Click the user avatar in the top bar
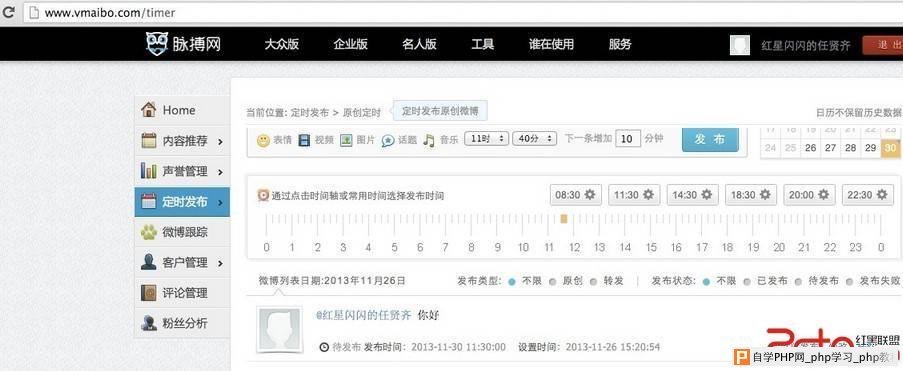The height and width of the screenshot is (371, 903). 740,45
